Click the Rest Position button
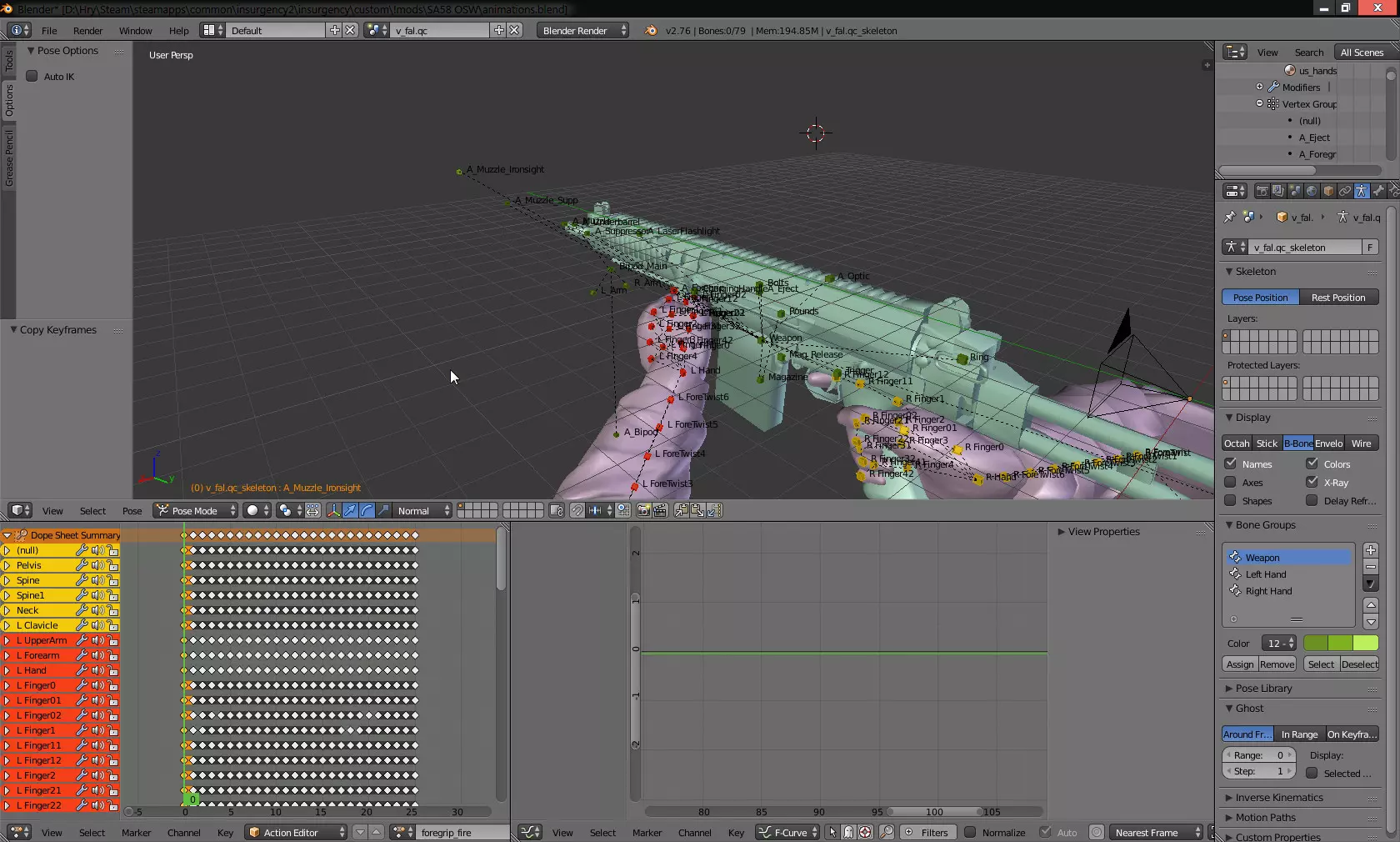This screenshot has width=1400, height=842. click(1338, 297)
